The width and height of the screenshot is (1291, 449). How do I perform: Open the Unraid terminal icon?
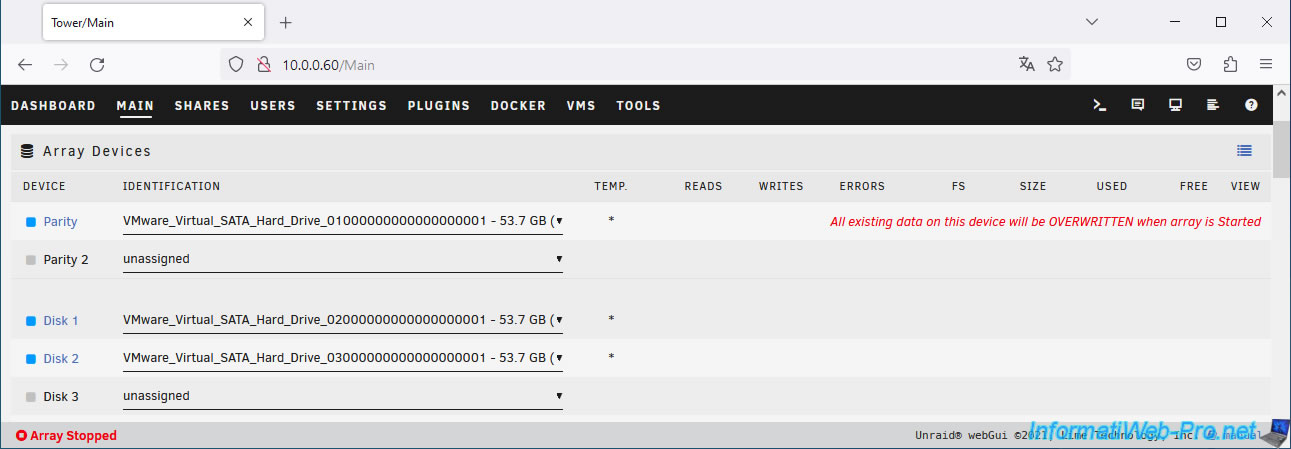pos(1099,105)
